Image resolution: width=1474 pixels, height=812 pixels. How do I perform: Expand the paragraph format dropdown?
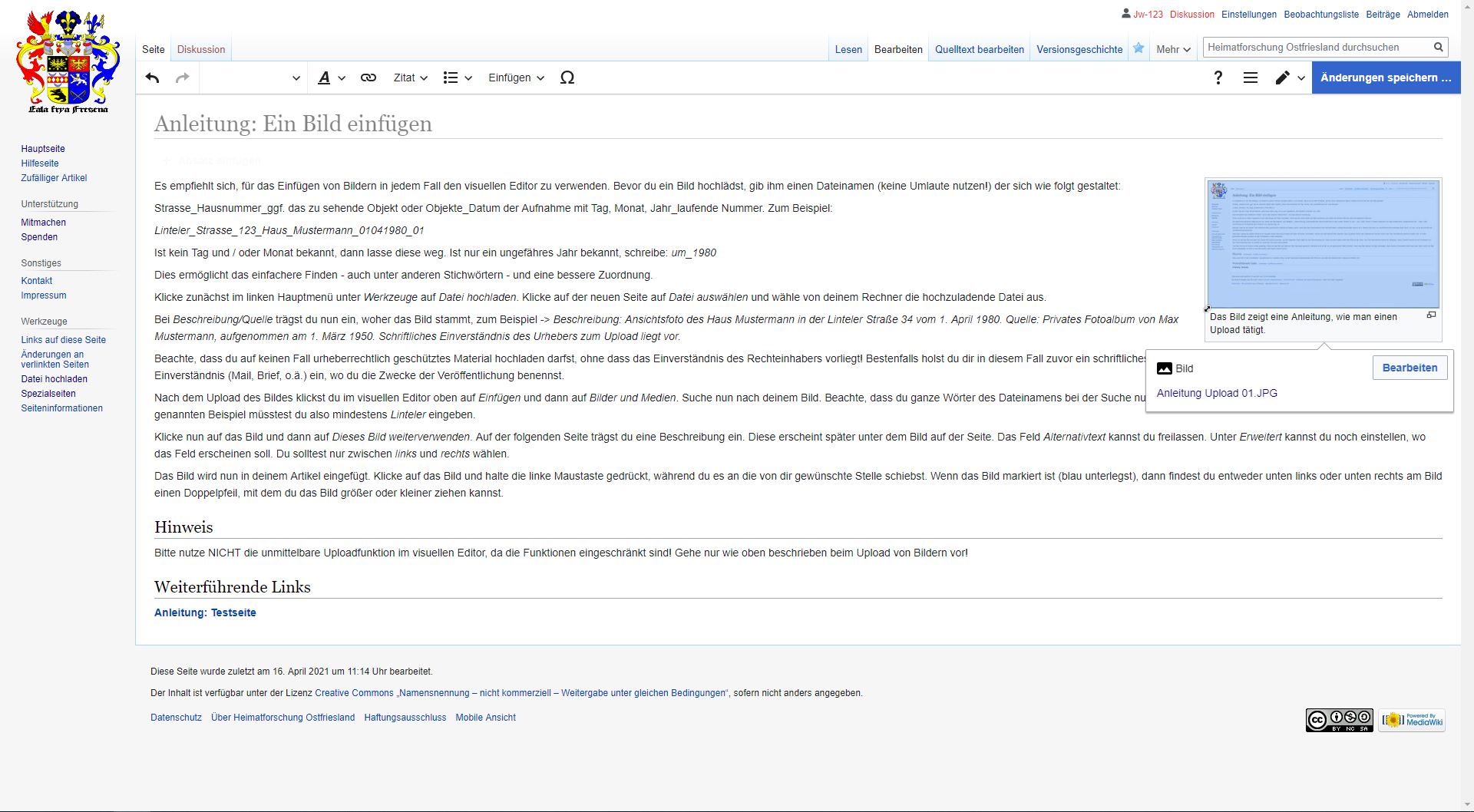[x=253, y=78]
